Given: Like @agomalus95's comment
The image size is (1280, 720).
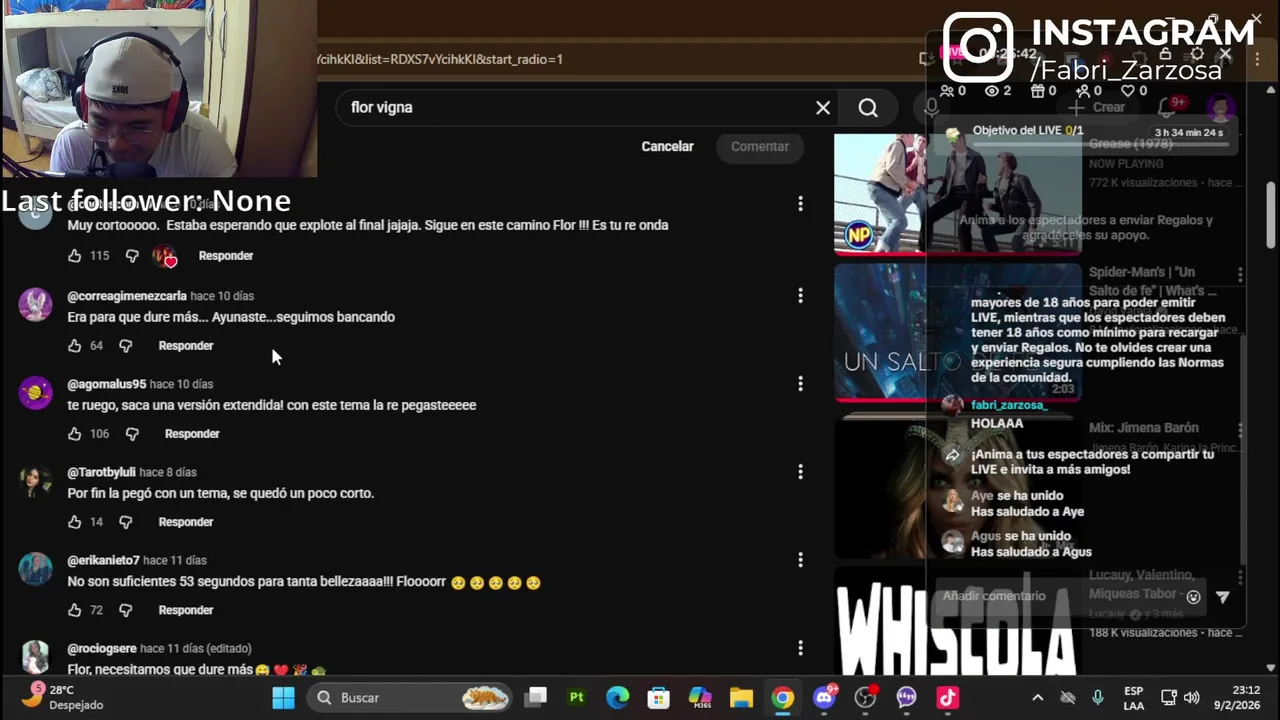Looking at the screenshot, I should [x=75, y=434].
